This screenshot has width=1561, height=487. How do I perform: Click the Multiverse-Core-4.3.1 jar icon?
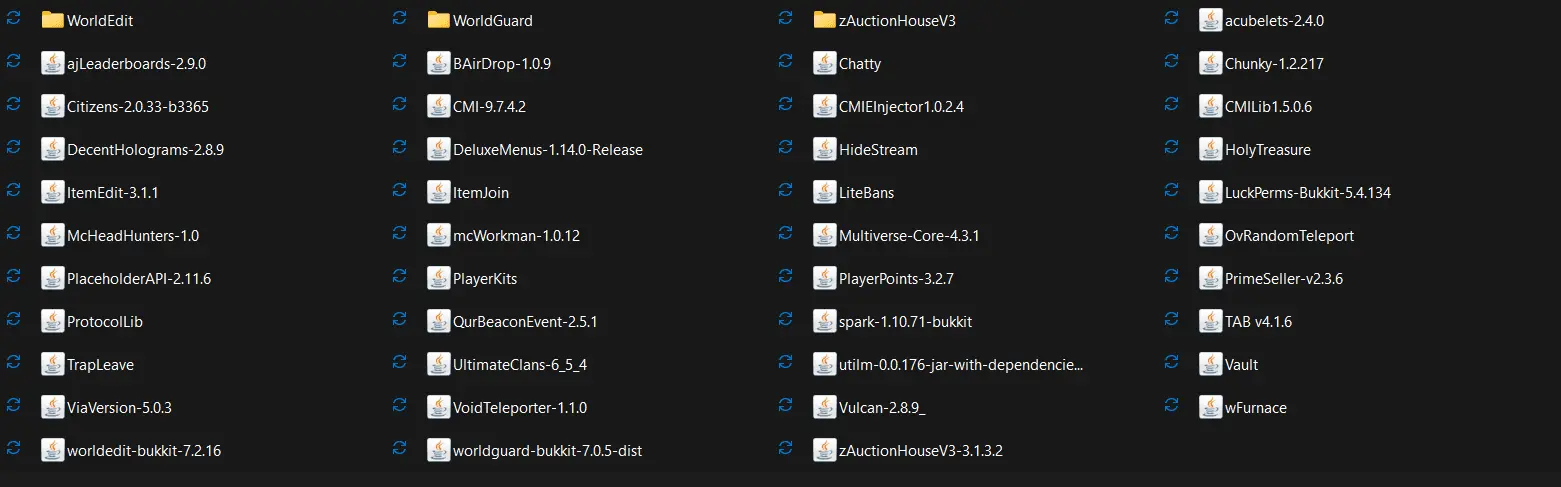click(x=825, y=235)
